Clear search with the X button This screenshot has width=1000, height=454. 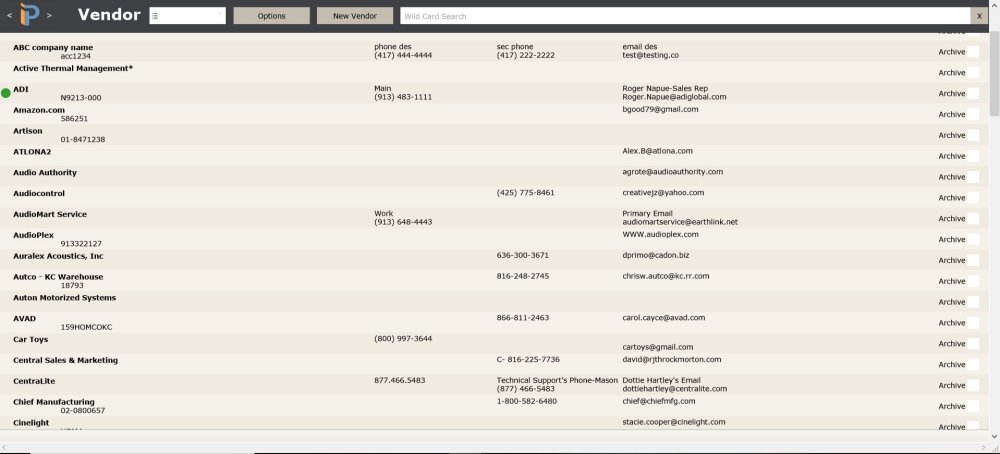tap(979, 16)
